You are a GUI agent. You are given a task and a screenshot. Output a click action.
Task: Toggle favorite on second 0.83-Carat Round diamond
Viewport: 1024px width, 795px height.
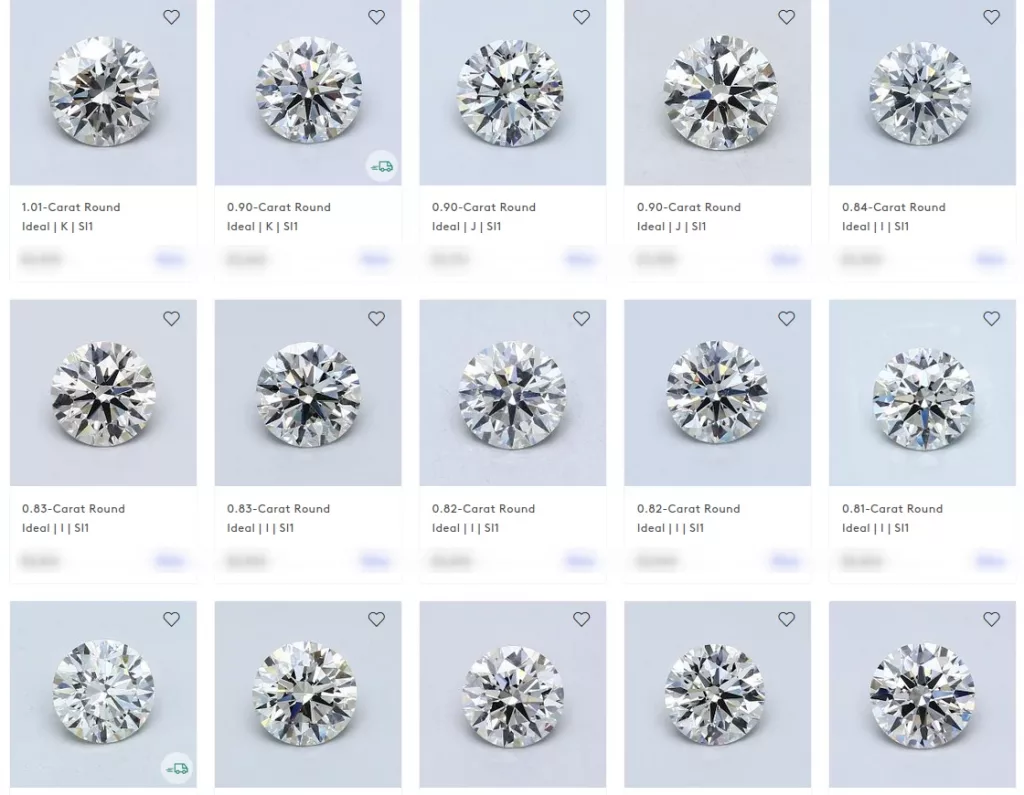coord(376,318)
